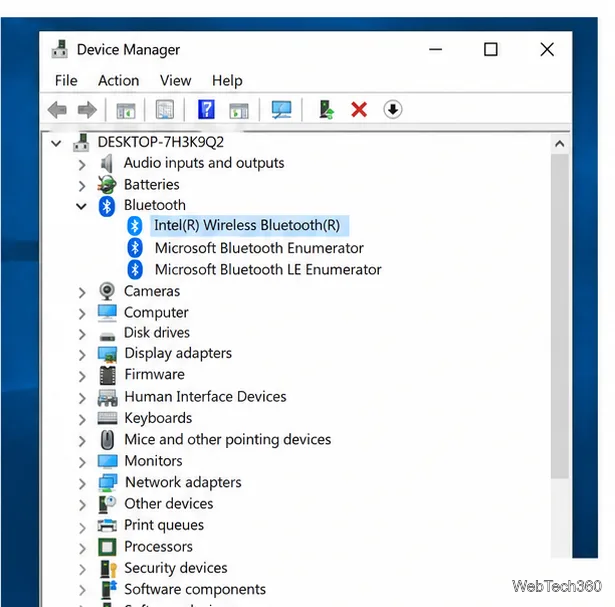615x607 pixels.
Task: Collapse the DESKTOP-7H3K9Q2 root node
Action: (x=56, y=143)
